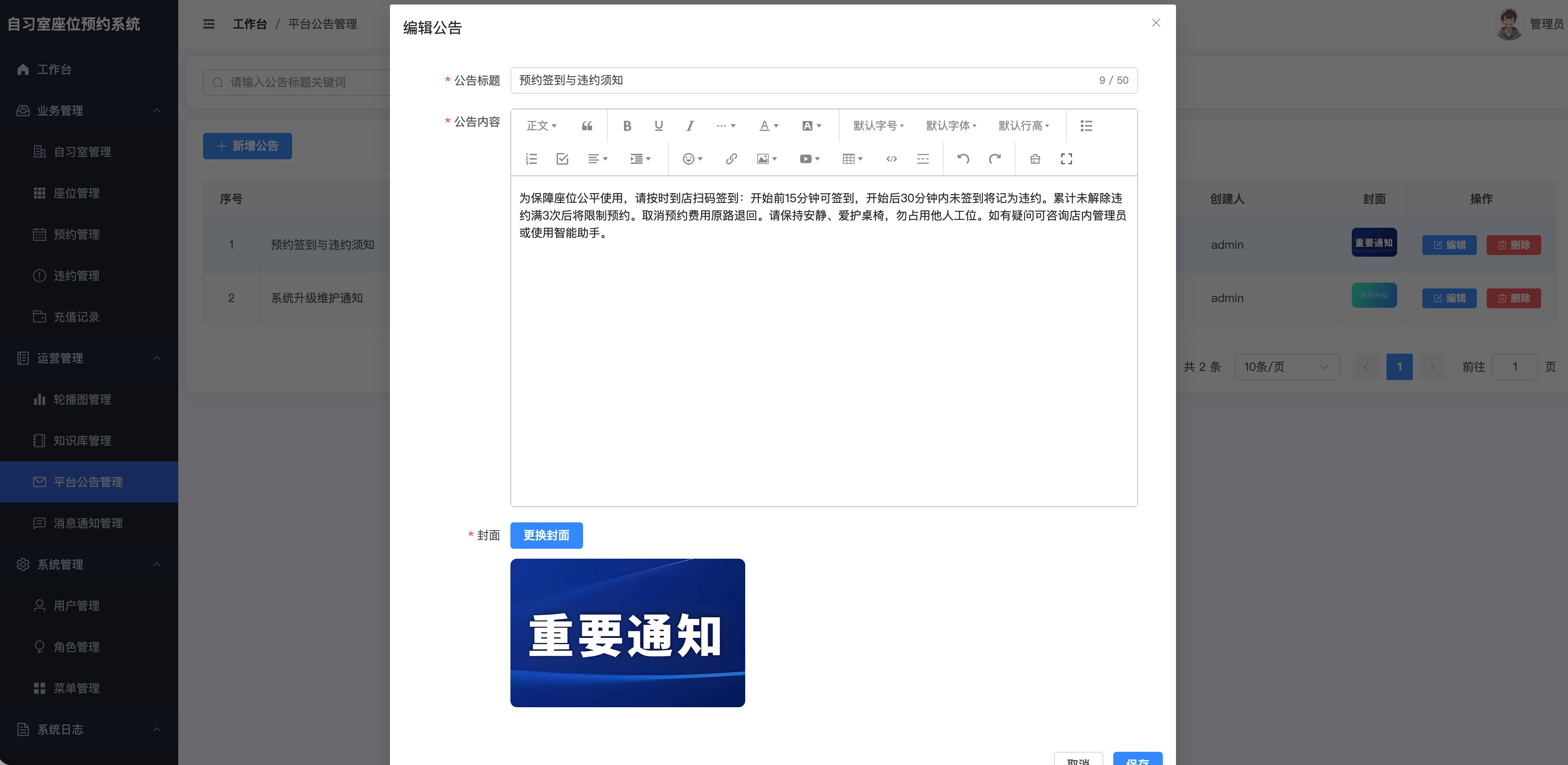The image size is (1568, 765).
Task: Go to 工作台 breadcrumb
Action: [x=250, y=24]
